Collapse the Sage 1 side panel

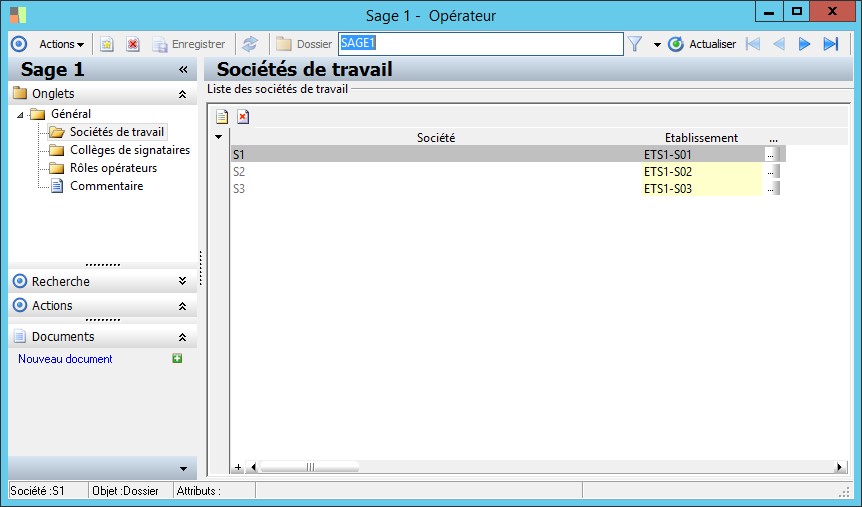[x=183, y=69]
